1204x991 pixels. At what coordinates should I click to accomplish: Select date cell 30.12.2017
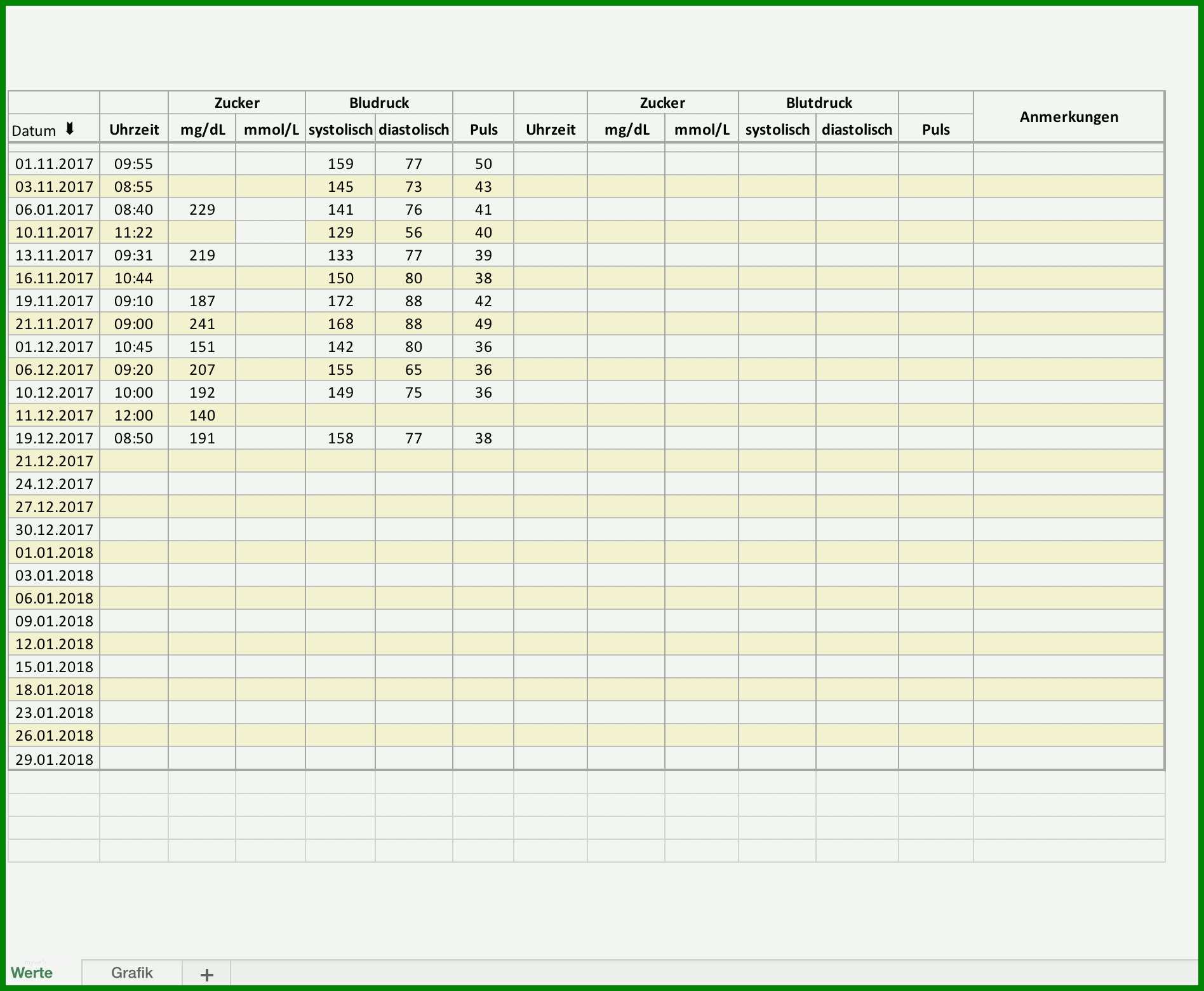54,530
